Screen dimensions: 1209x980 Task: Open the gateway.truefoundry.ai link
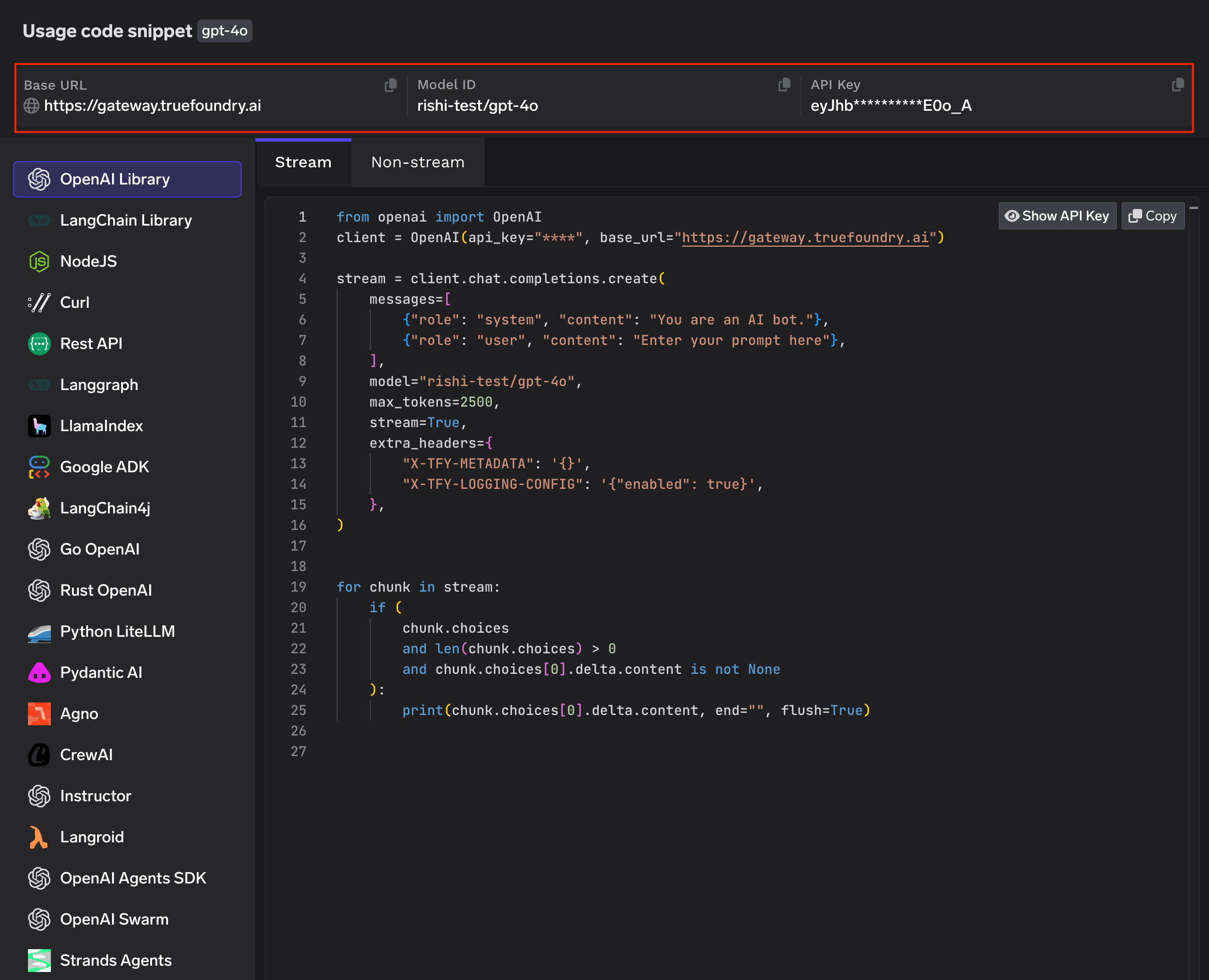click(805, 237)
